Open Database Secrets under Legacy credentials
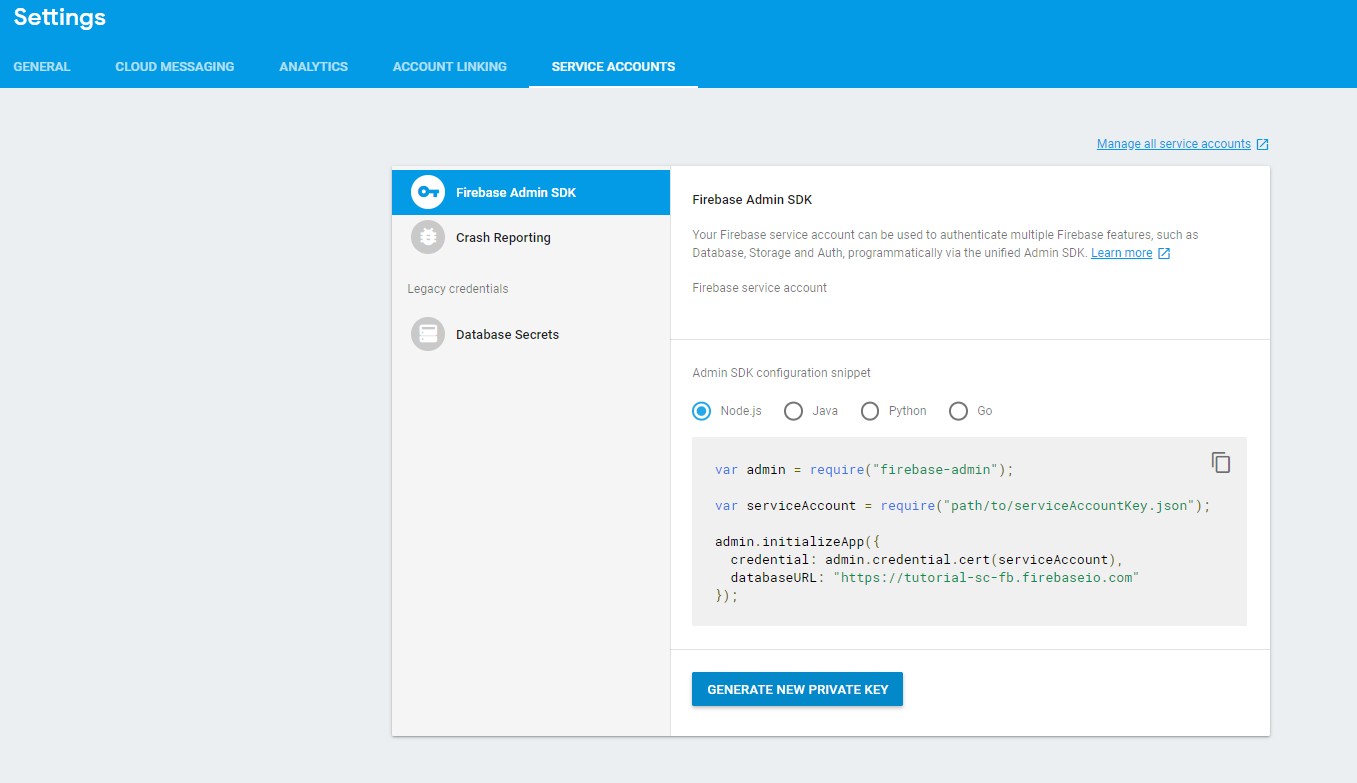This screenshot has height=783, width=1357. (531, 334)
